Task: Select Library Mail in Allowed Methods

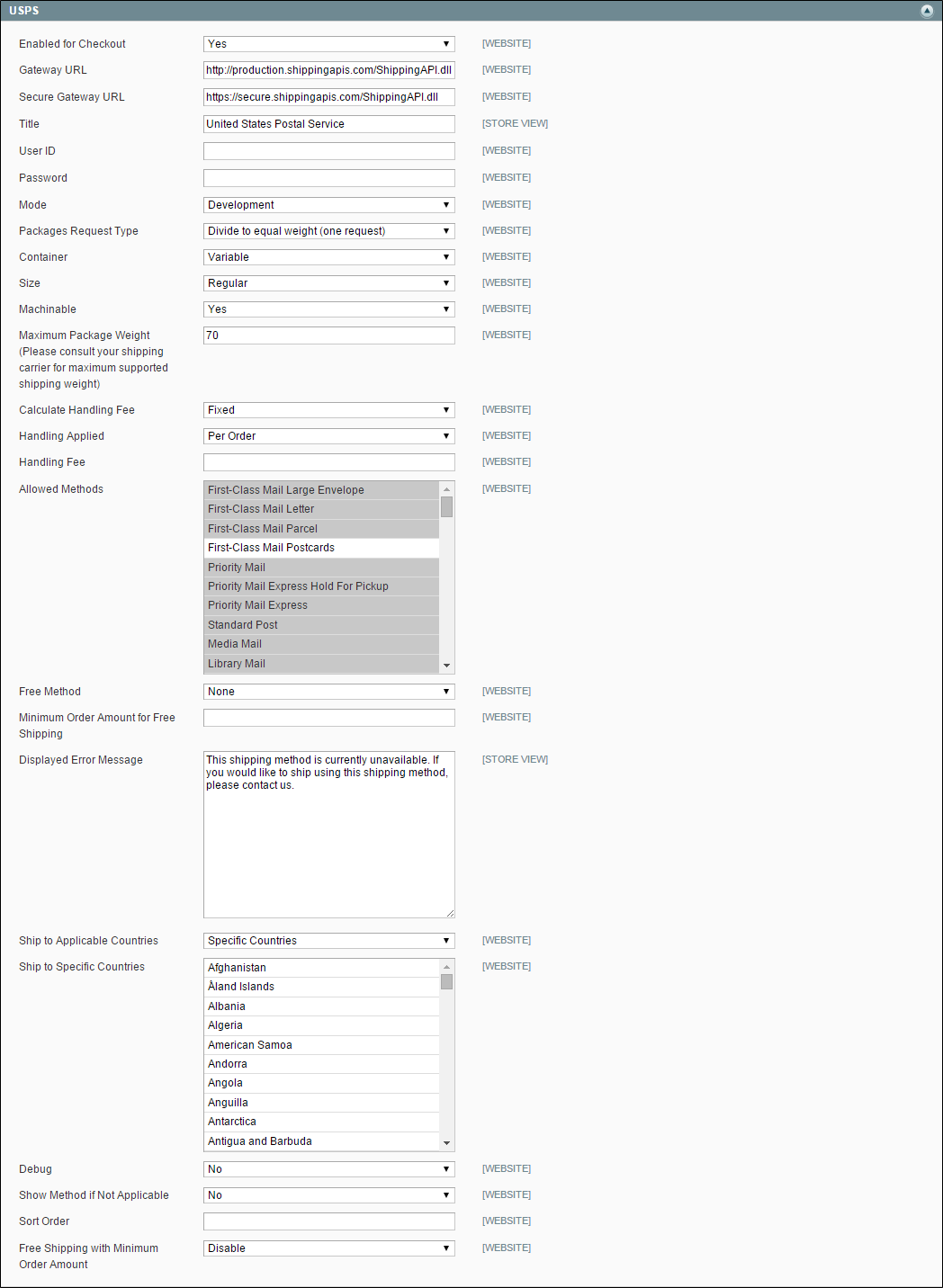Action: tap(322, 664)
